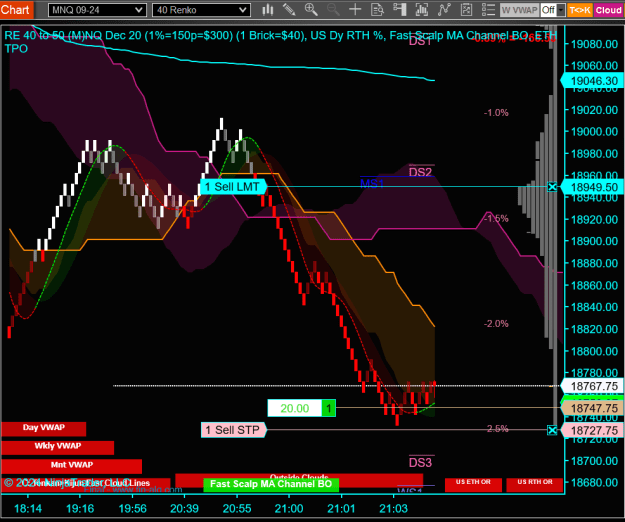Click the Day VWAP red label

(44, 428)
